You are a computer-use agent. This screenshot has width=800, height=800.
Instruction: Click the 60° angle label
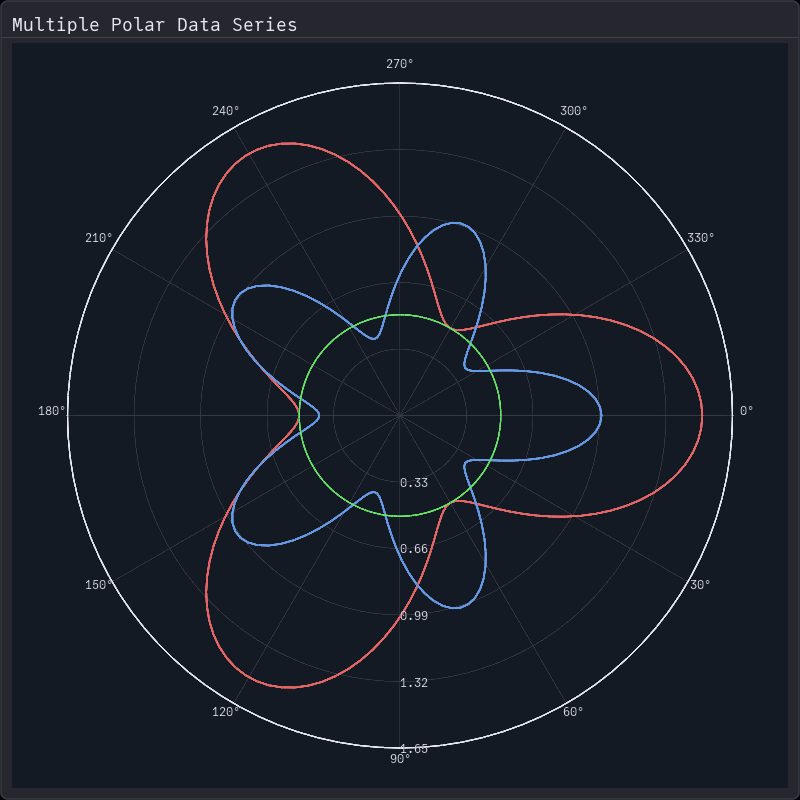click(573, 712)
